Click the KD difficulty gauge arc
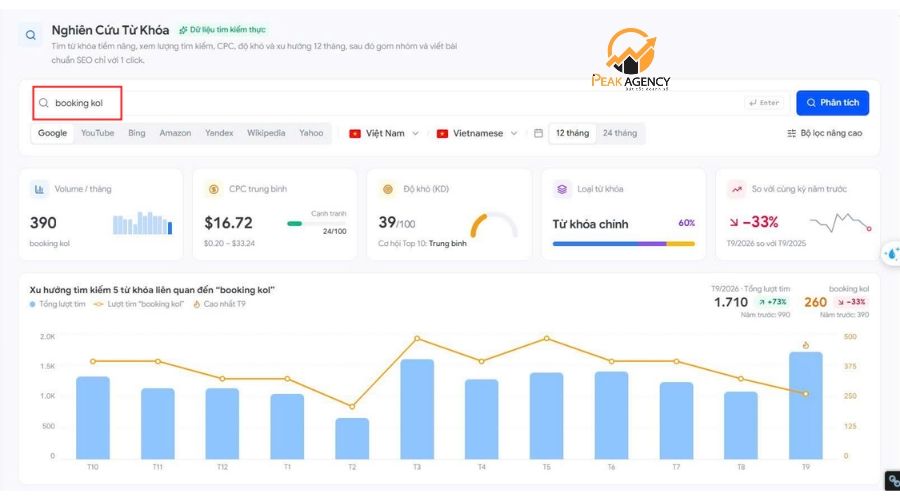900x500 pixels. [494, 224]
